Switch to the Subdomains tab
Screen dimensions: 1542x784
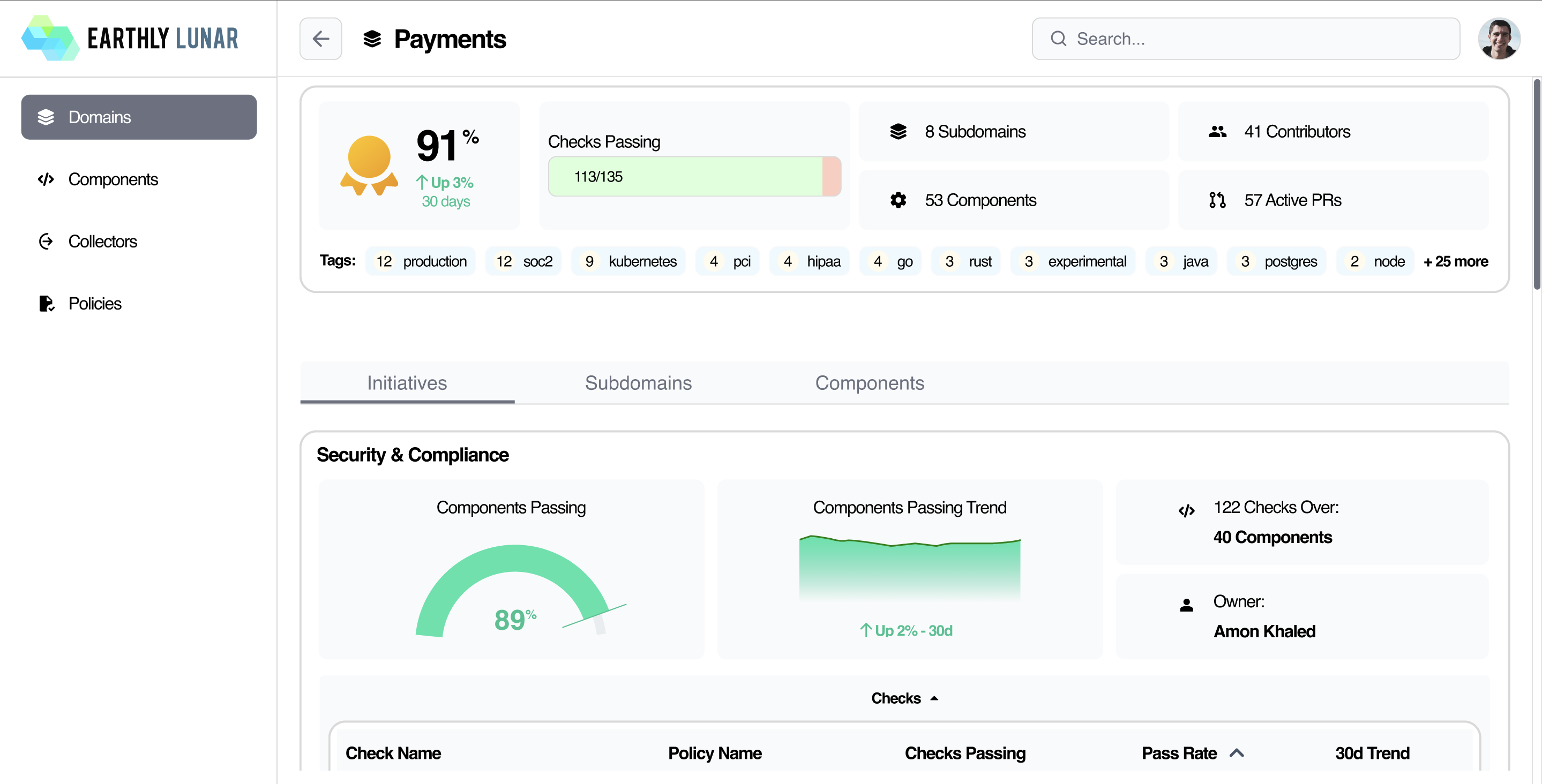click(x=638, y=383)
